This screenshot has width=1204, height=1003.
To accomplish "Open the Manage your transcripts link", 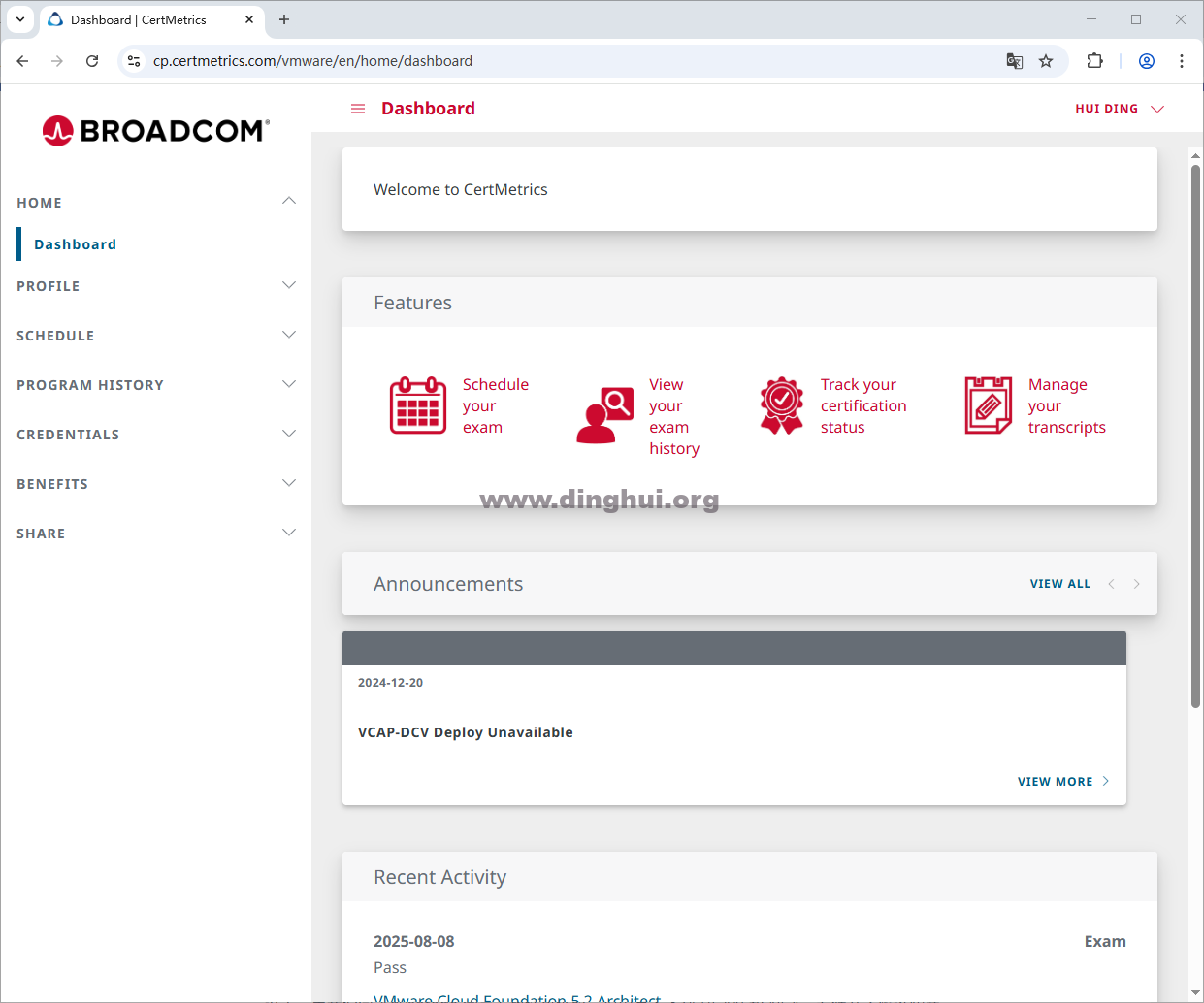I will tap(1067, 405).
